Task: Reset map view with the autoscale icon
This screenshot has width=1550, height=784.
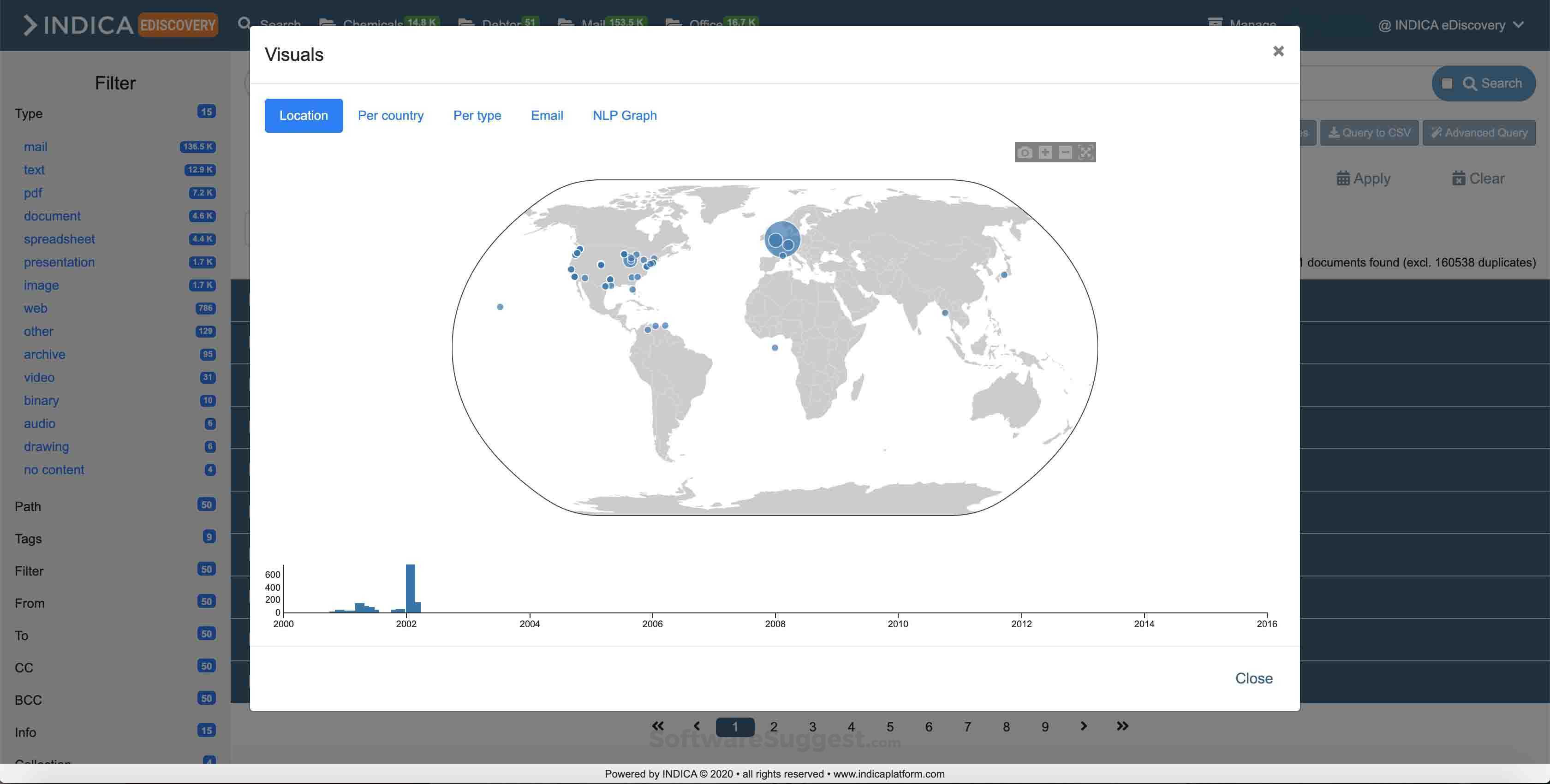Action: pyautogui.click(x=1085, y=152)
